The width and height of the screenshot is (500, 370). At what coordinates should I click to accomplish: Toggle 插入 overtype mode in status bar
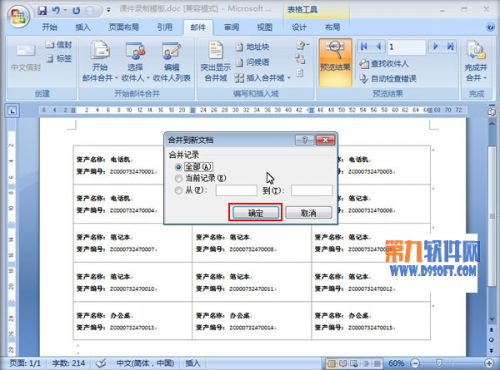[x=193, y=363]
